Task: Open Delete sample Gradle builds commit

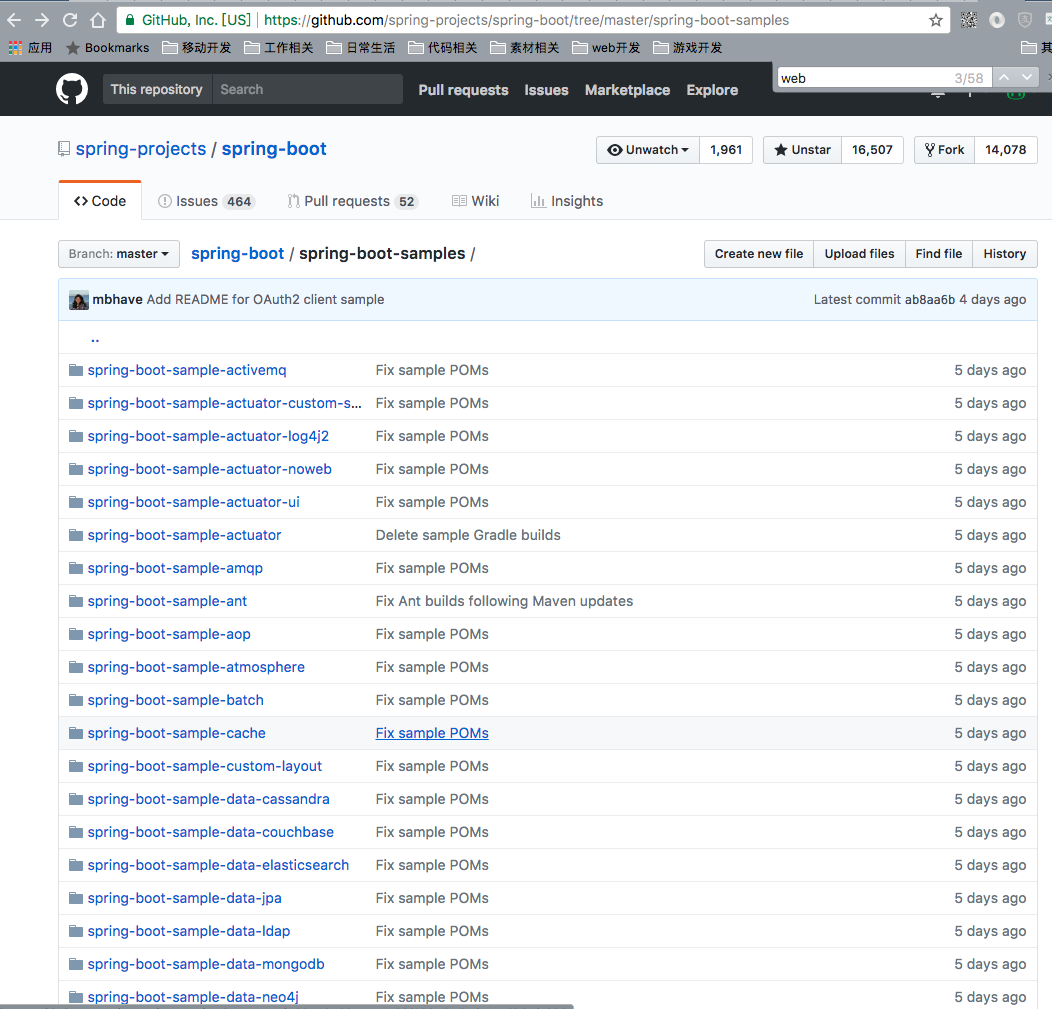Action: [468, 535]
